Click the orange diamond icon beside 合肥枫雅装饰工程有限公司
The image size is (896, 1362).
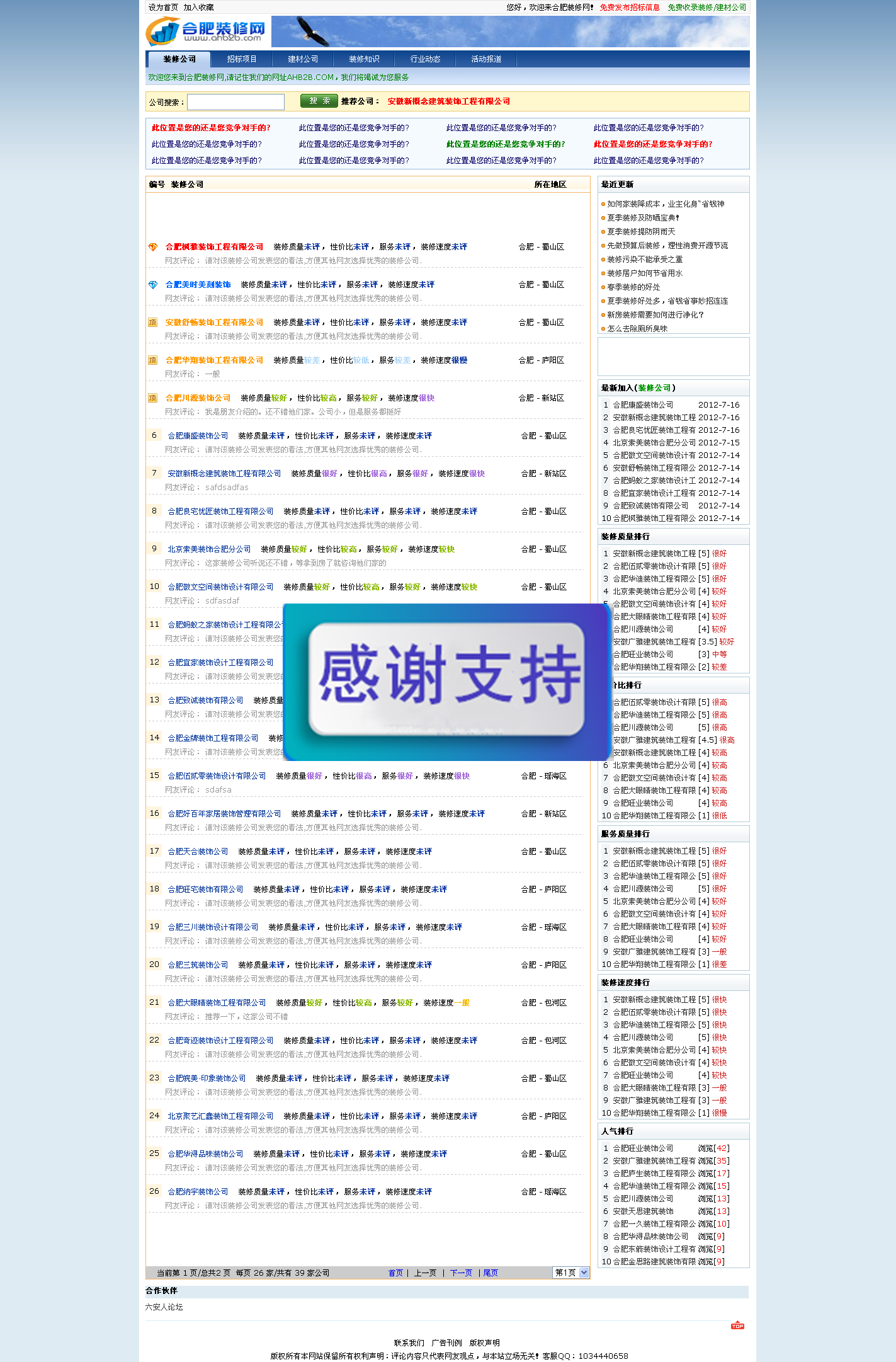[152, 247]
